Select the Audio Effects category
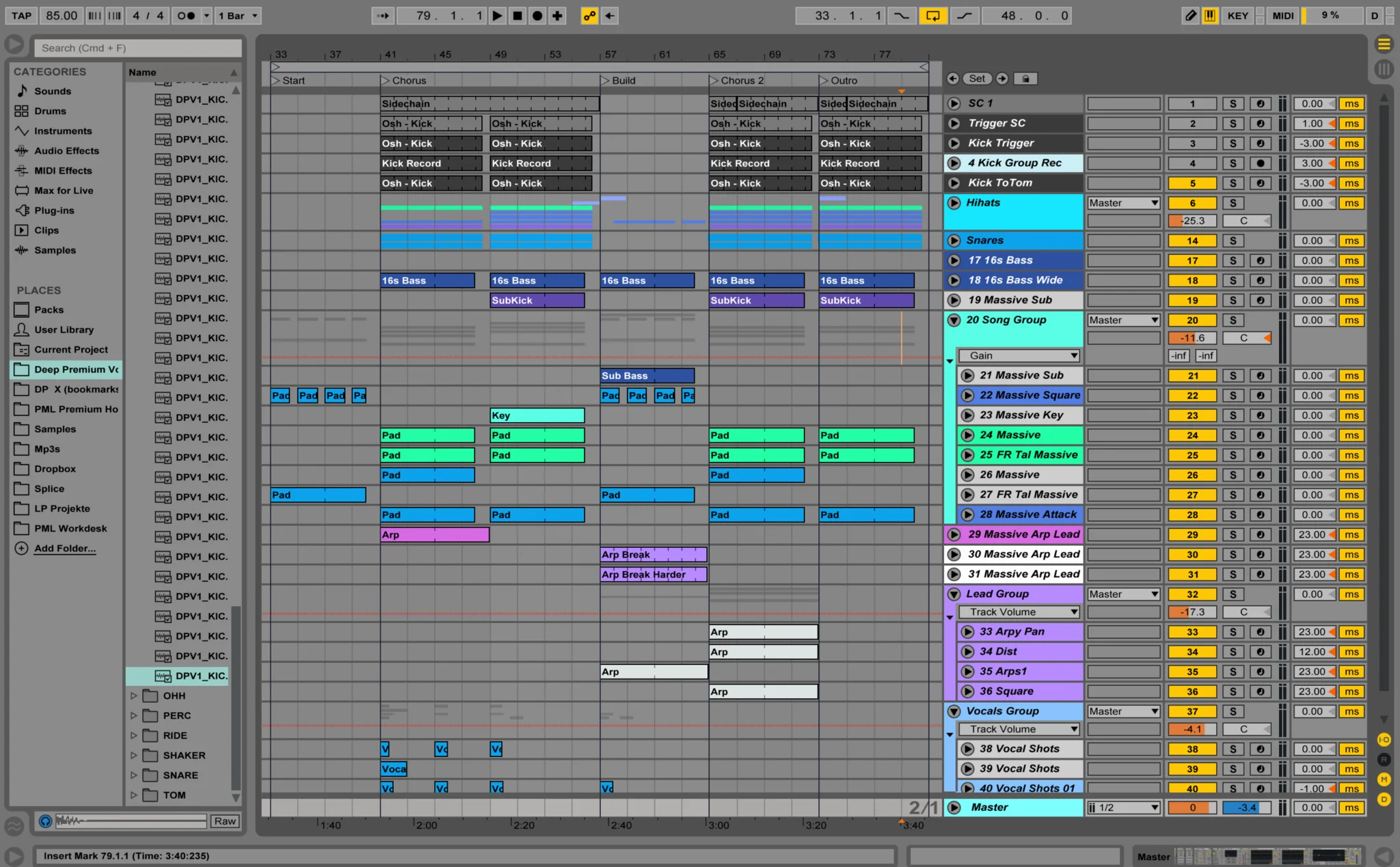1400x867 pixels. [x=66, y=150]
